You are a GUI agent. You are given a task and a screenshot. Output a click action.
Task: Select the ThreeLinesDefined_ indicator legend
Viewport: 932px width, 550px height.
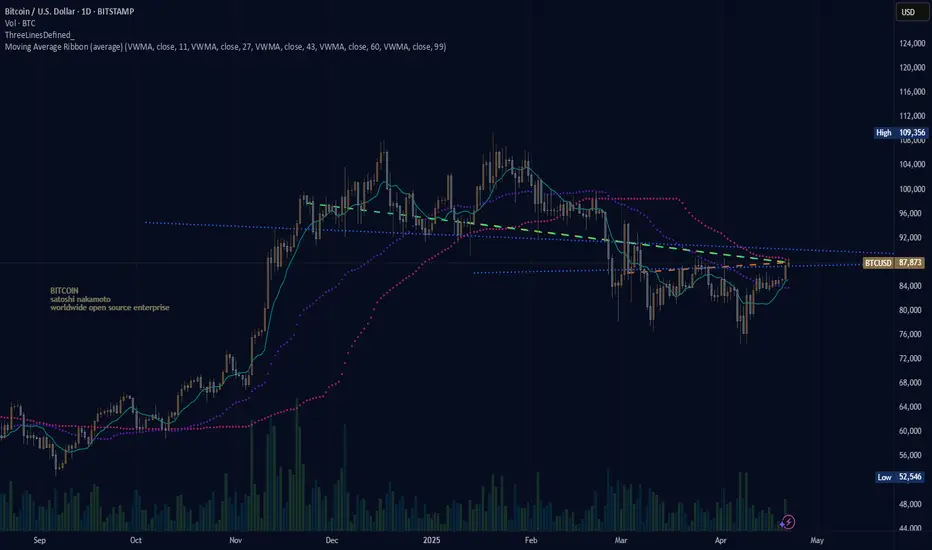tap(40, 35)
